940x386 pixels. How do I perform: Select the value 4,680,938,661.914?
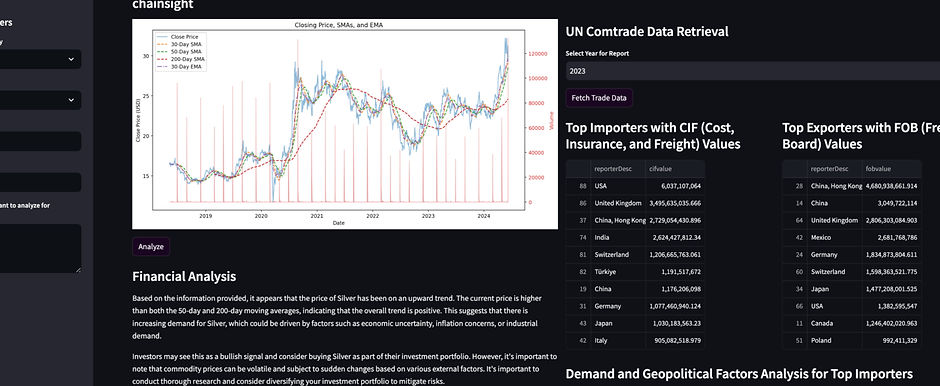pos(891,186)
